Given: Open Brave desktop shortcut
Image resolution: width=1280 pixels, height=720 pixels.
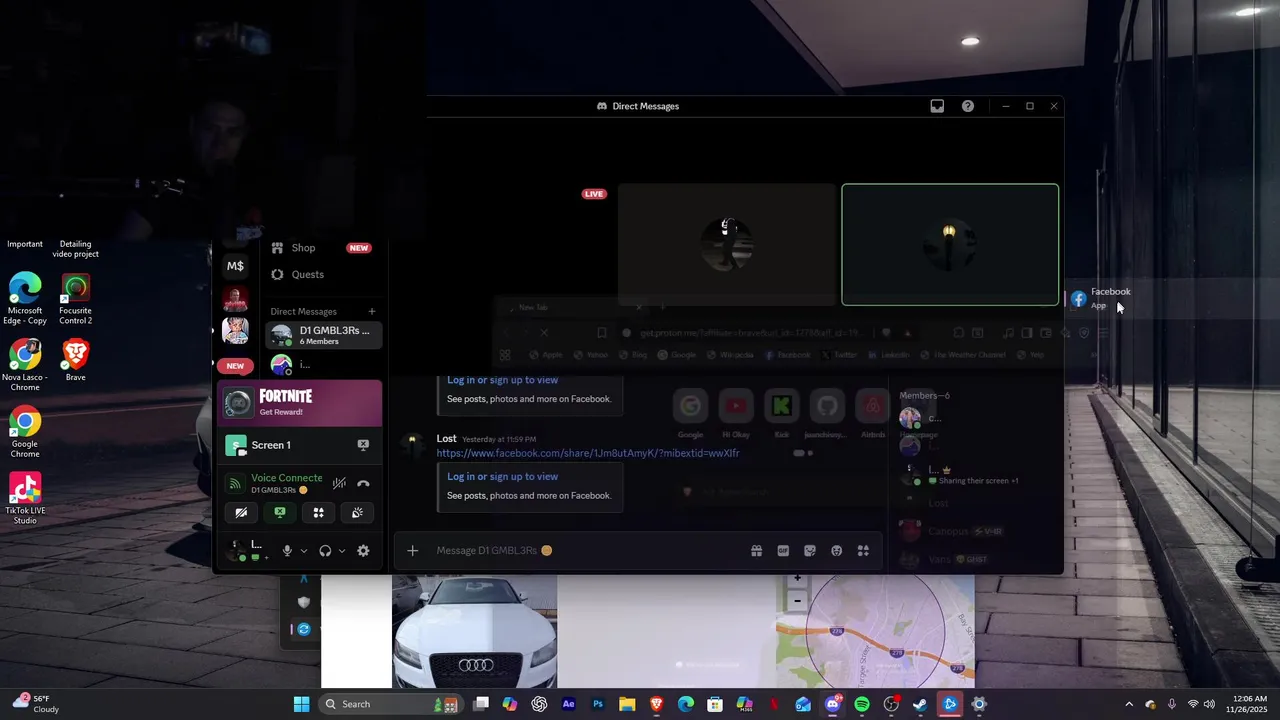Looking at the screenshot, I should 75,360.
